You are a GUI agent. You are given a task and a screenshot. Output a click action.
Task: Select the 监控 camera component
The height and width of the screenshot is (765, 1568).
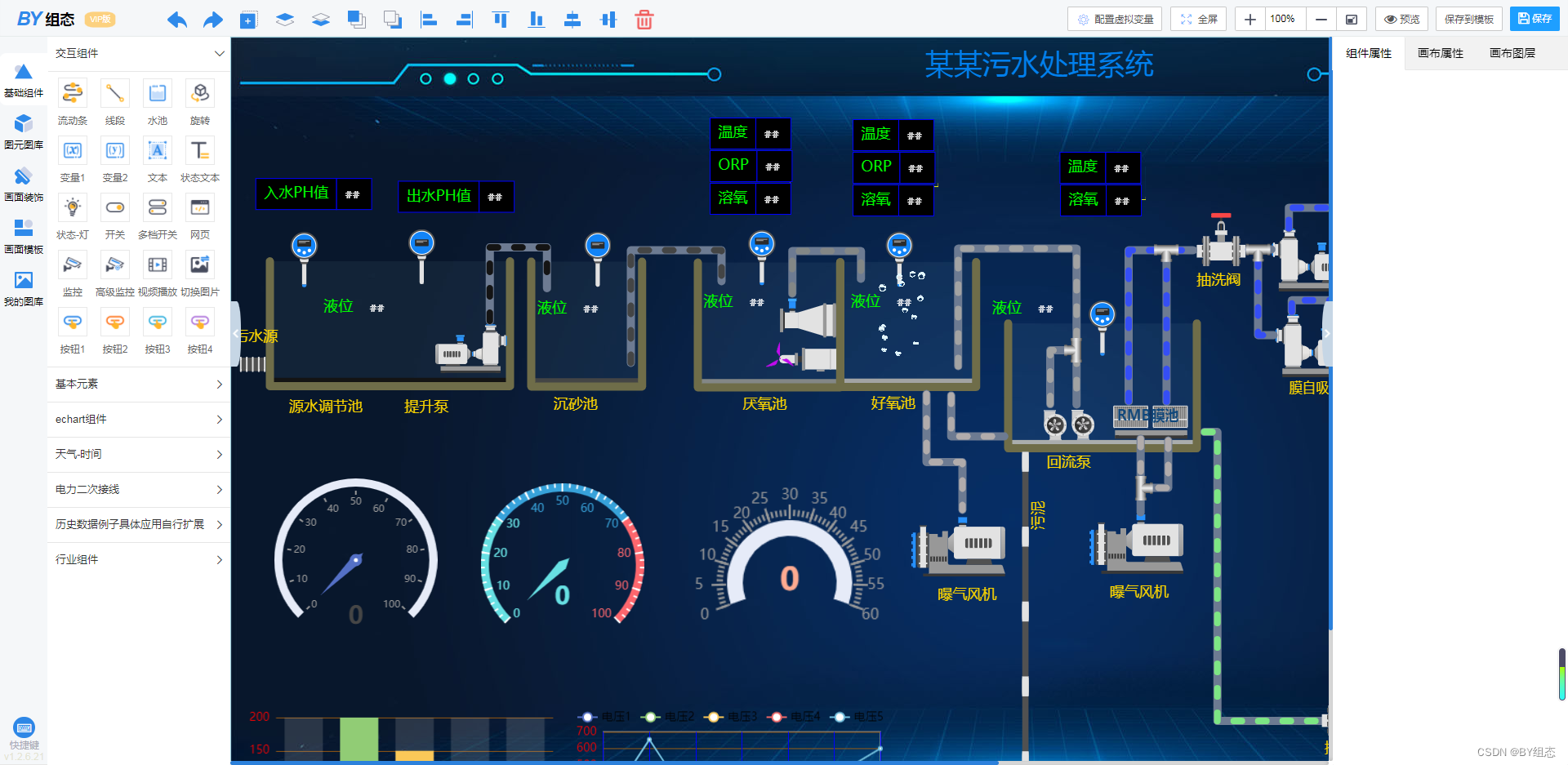pos(73,265)
